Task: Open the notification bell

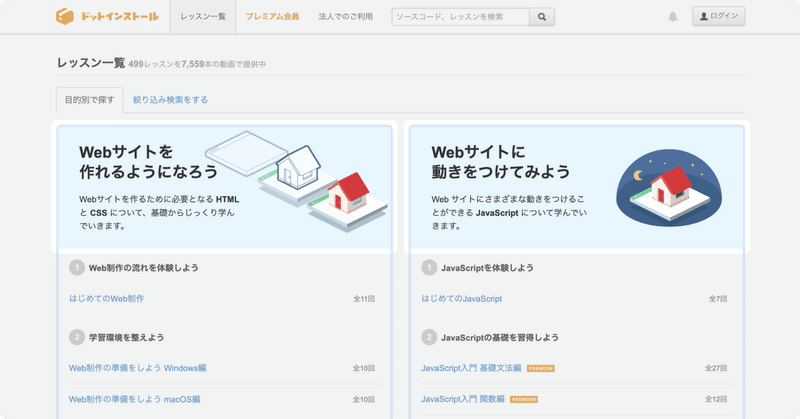Action: tap(673, 17)
